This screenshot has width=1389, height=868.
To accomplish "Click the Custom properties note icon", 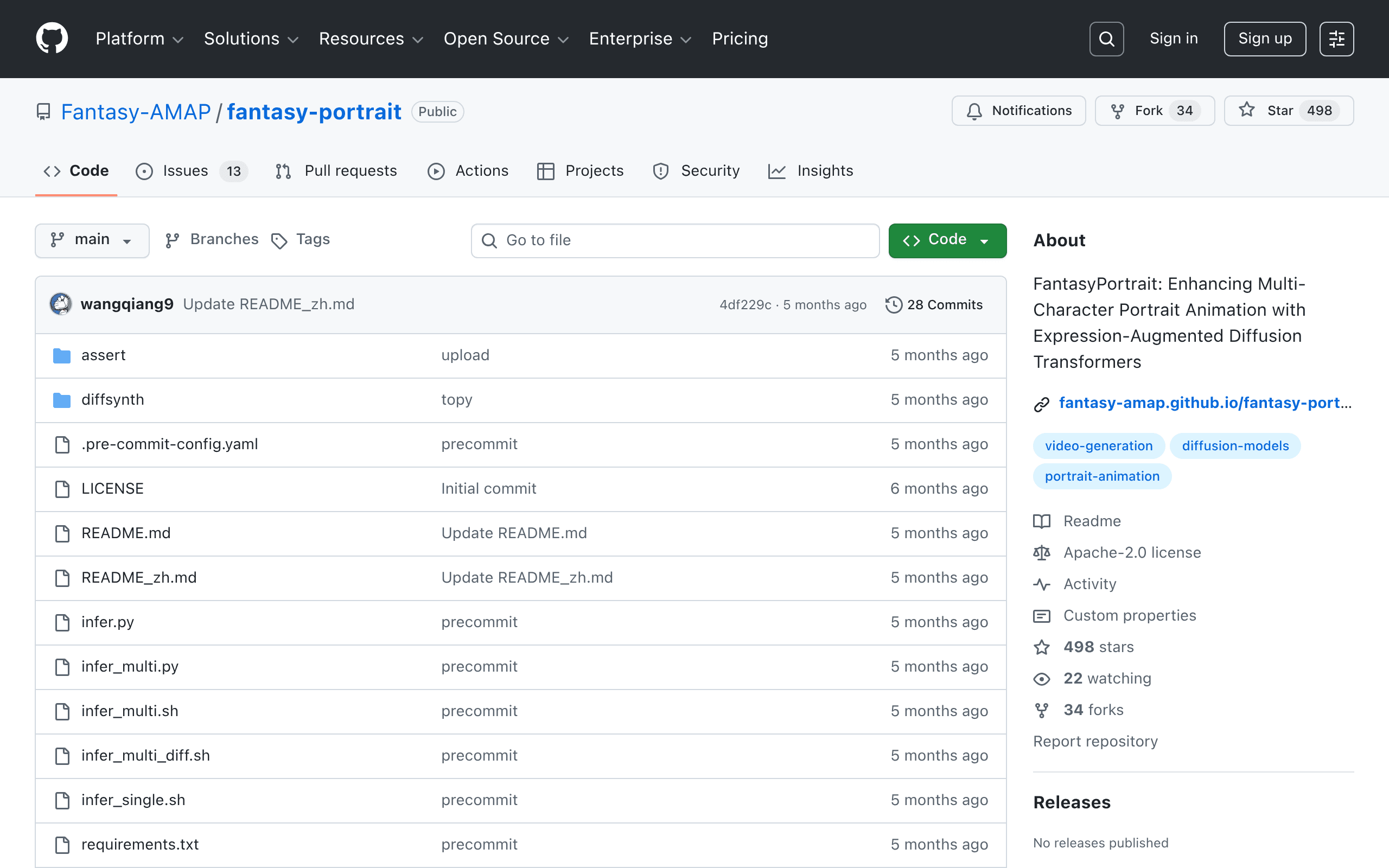I will click(x=1041, y=616).
